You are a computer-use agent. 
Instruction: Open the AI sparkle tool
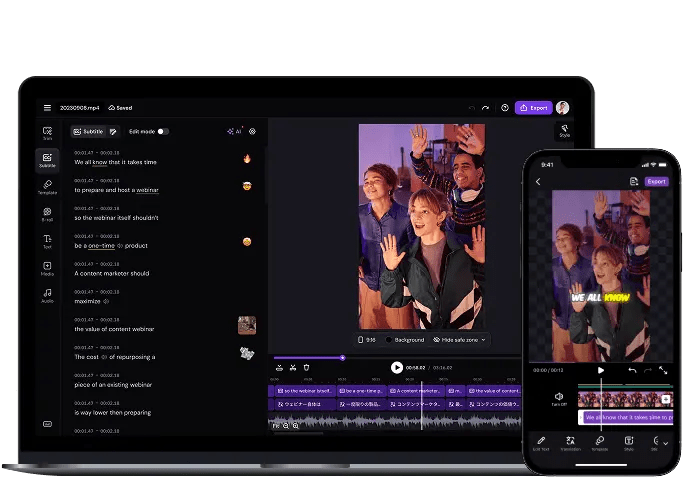[x=234, y=131]
